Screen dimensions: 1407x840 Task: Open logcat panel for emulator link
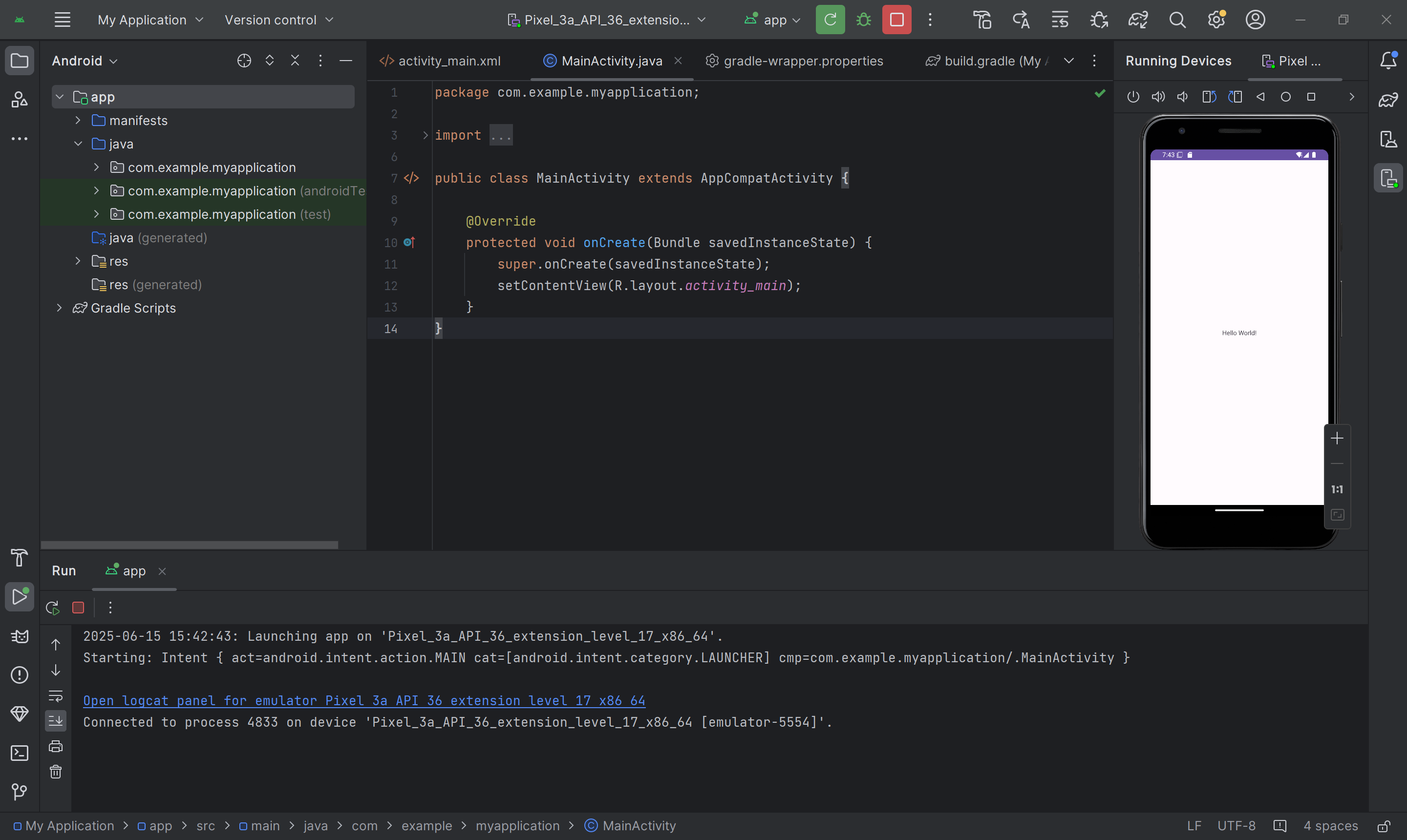[363, 701]
